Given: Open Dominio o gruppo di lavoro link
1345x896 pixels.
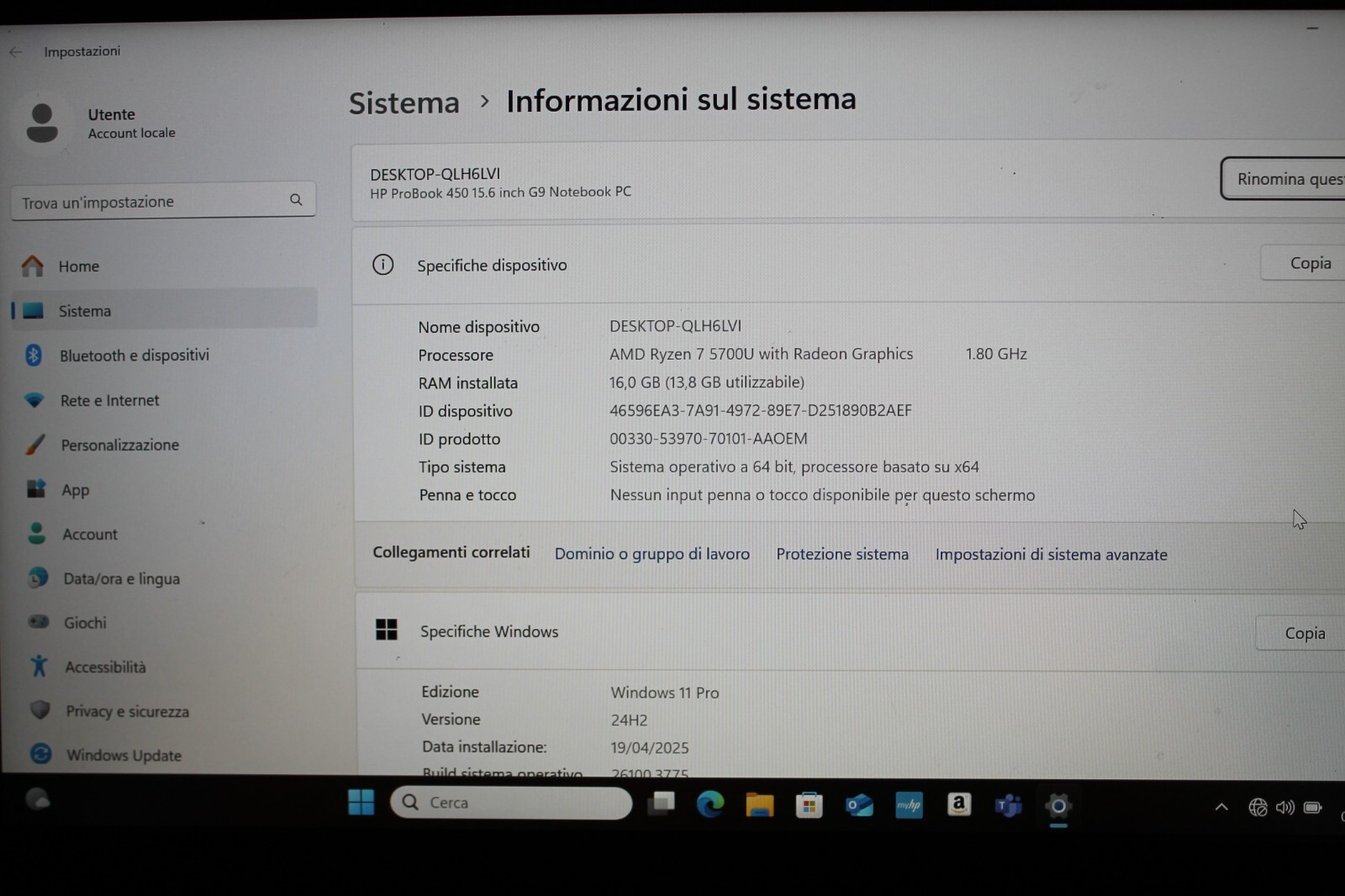Looking at the screenshot, I should [x=652, y=554].
